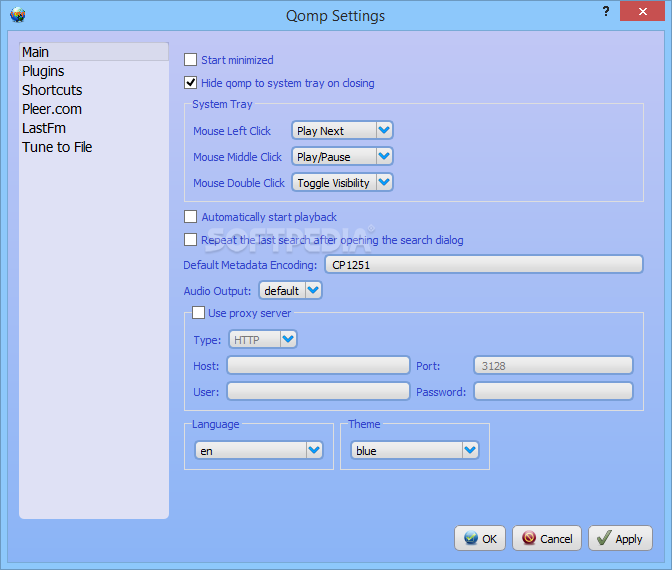
Task: Click the Use proxy server label text
Action: pyautogui.click(x=249, y=313)
